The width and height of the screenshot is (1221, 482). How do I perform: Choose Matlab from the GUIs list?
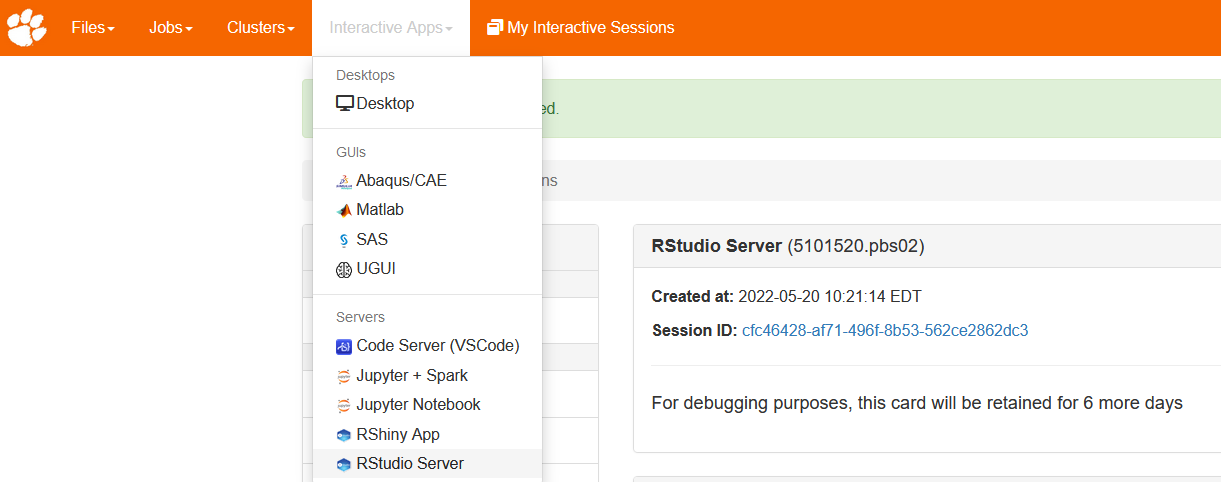[x=428, y=210]
